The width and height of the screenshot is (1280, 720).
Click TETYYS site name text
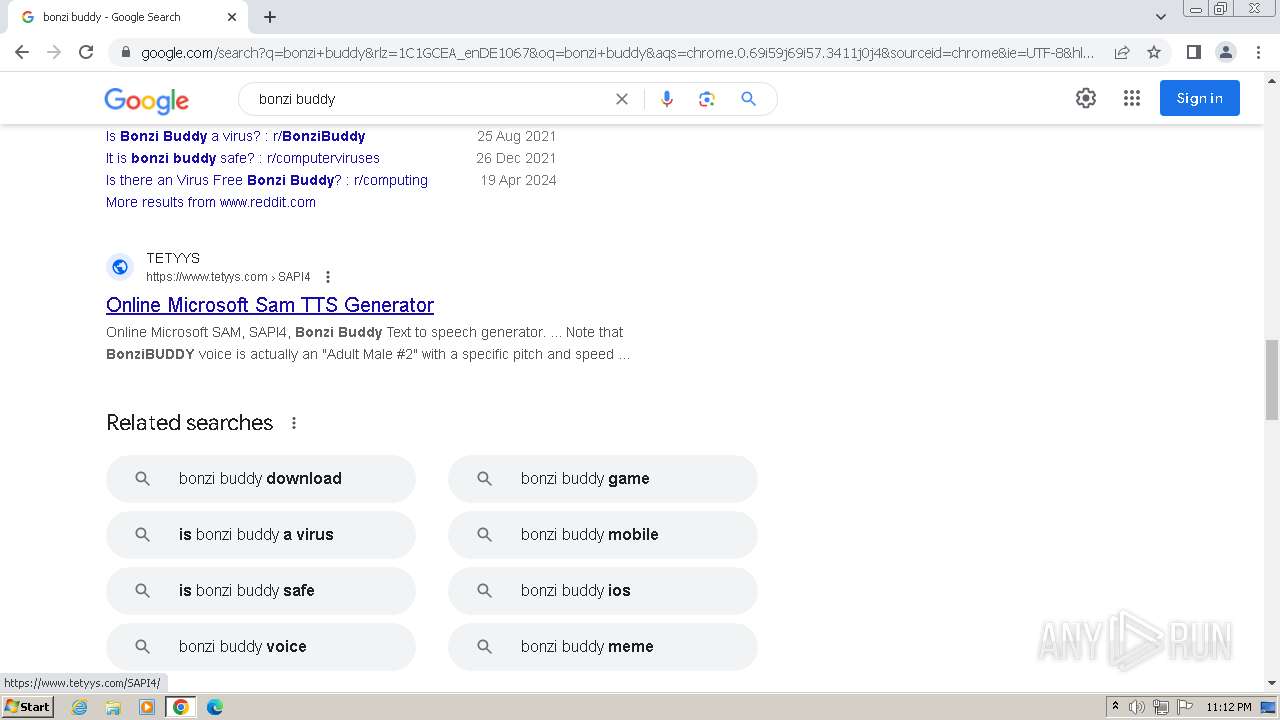[173, 258]
